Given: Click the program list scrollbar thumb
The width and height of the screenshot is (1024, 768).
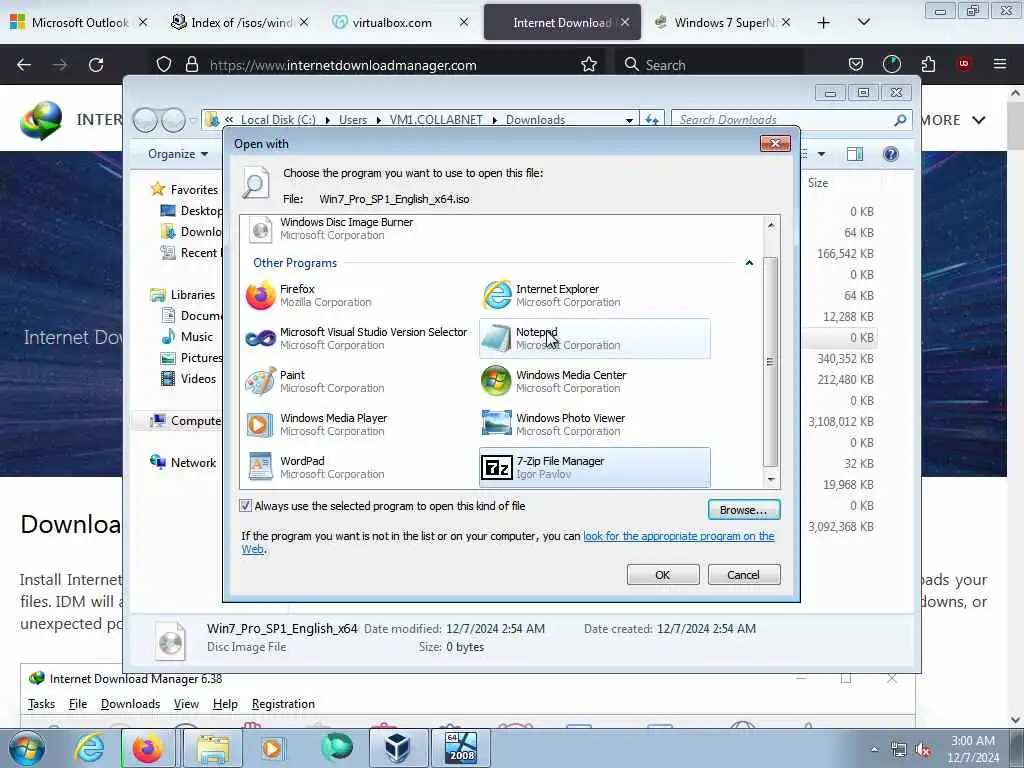Looking at the screenshot, I should point(771,362).
